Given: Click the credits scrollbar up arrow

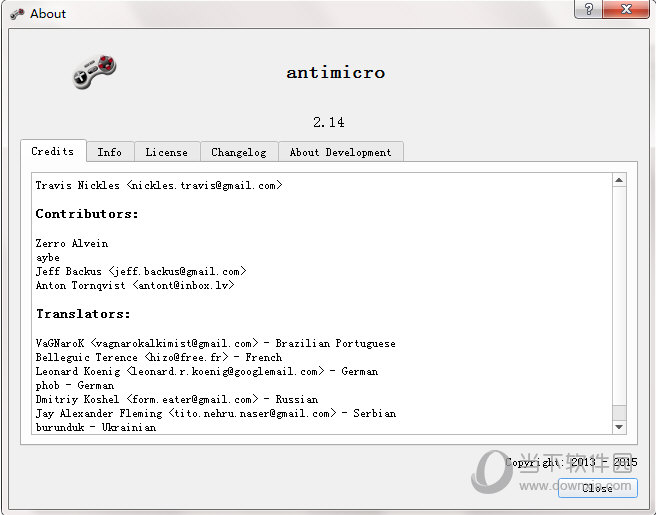Looking at the screenshot, I should click(619, 180).
